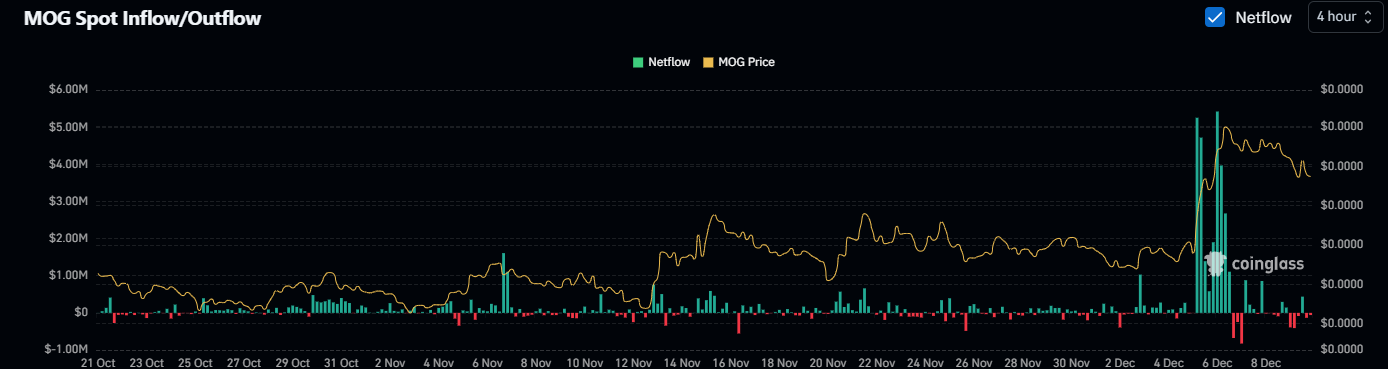1388x369 pixels.
Task: Click the 31 Oct date label
Action: pyautogui.click(x=342, y=363)
